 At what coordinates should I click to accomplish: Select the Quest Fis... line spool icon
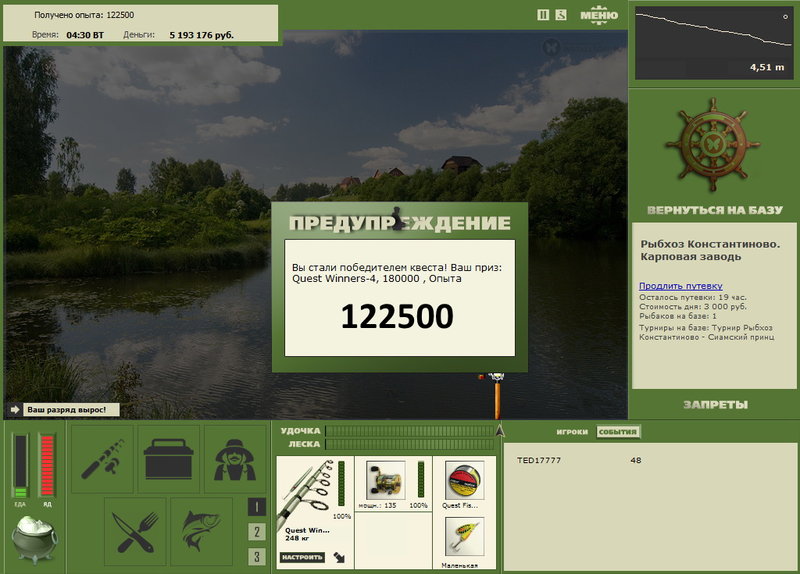tap(464, 480)
